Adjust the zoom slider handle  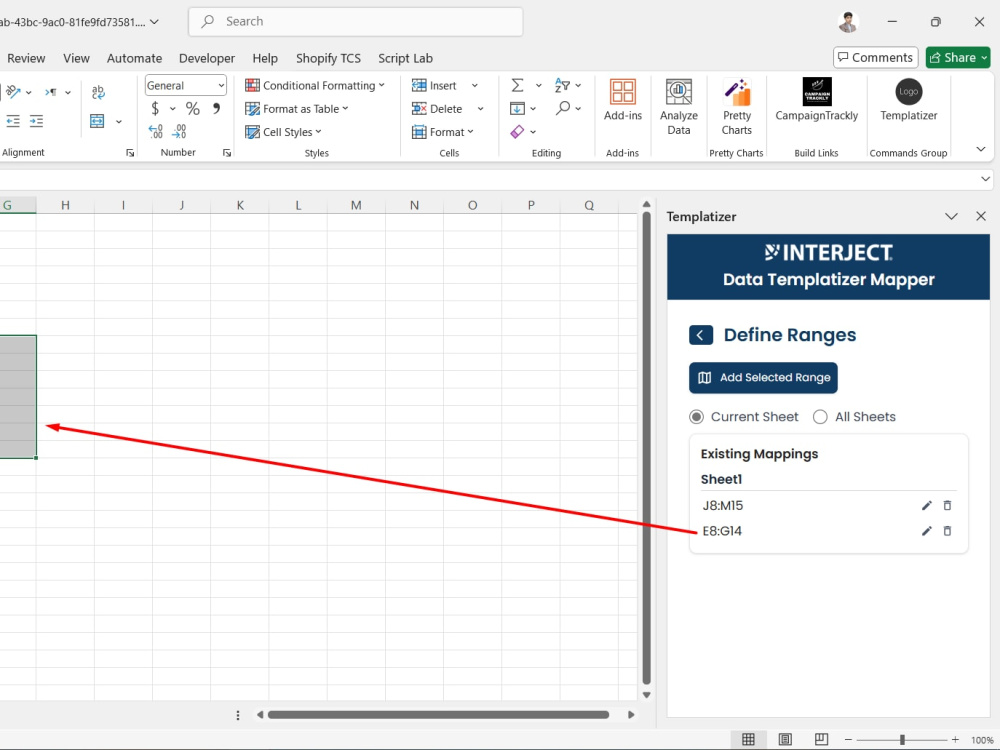tap(902, 740)
